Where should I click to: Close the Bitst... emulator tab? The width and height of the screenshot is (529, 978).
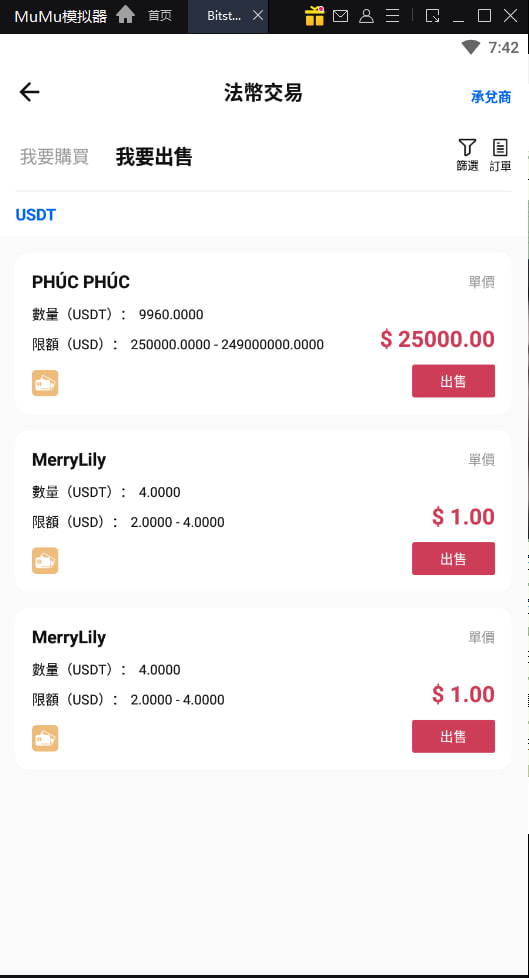click(258, 16)
